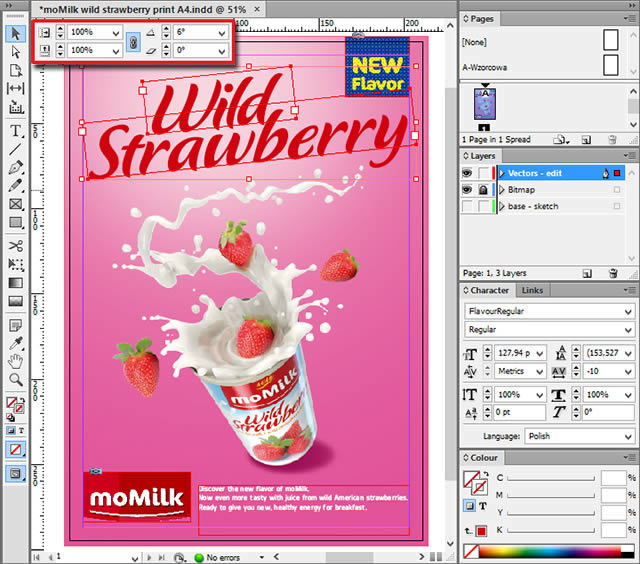
Task: Click the None swatch in colour spectrum
Action: click(471, 551)
